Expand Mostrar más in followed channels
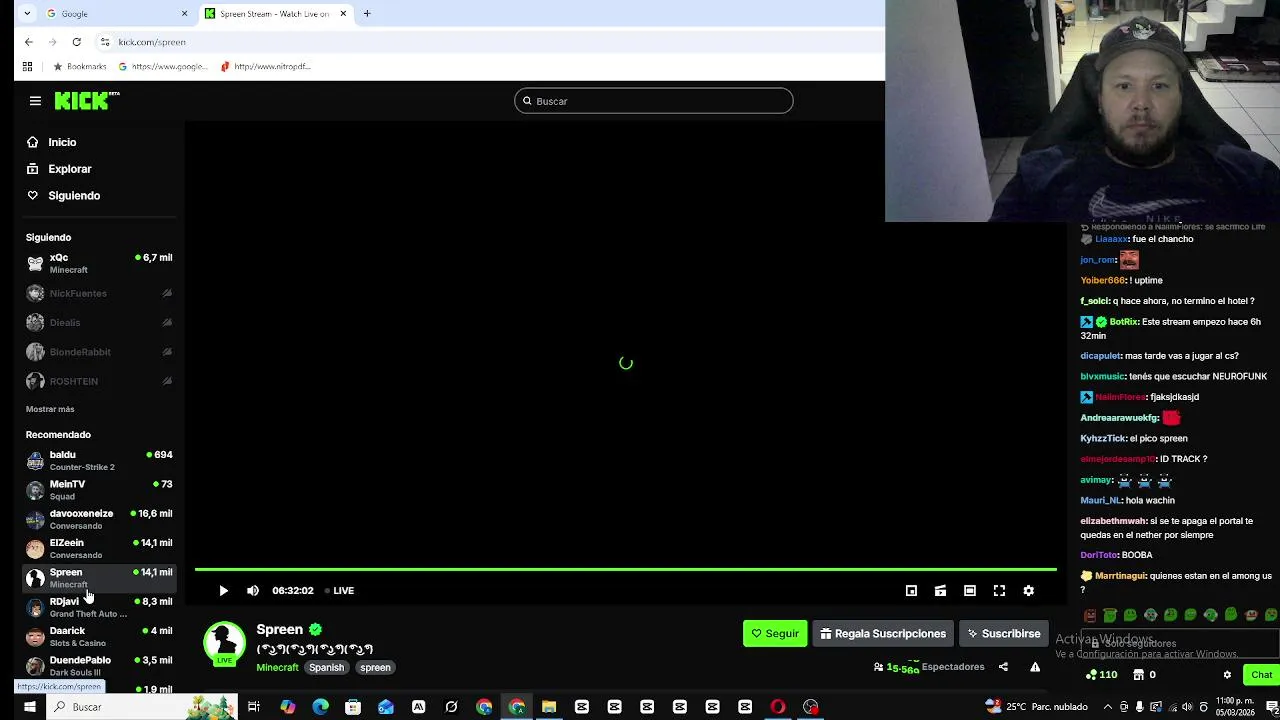This screenshot has height=720, width=1280. pos(50,409)
